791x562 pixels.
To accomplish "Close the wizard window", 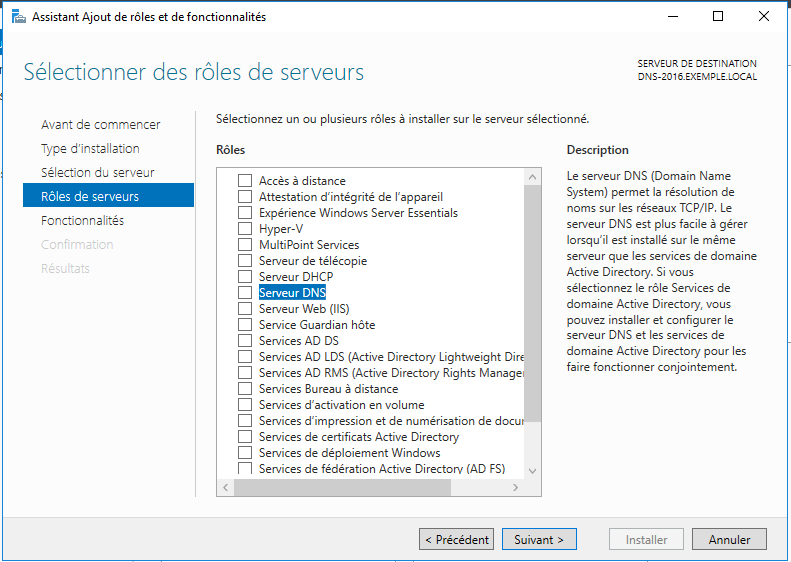I will pos(764,17).
